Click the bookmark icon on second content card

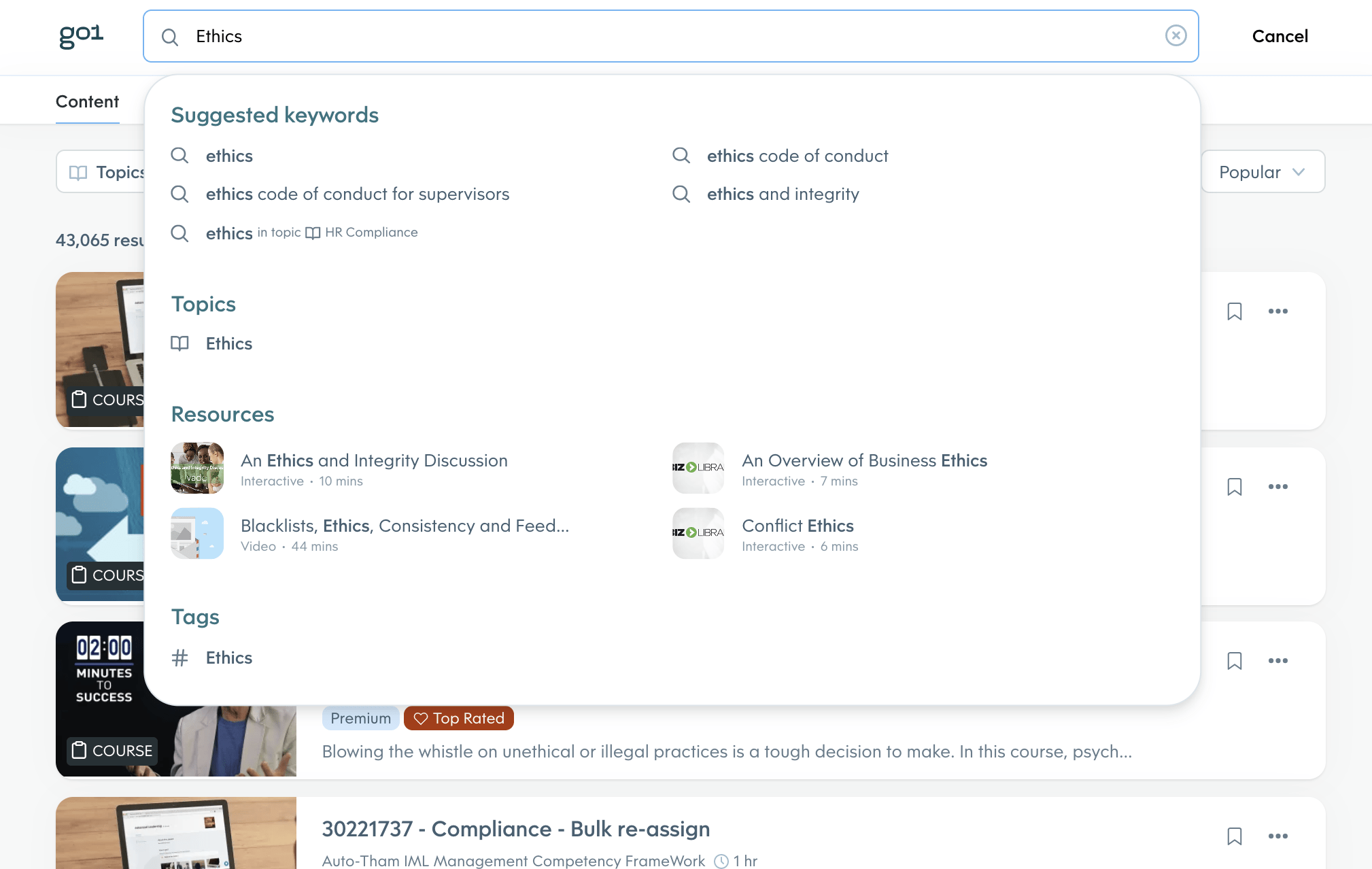tap(1235, 486)
